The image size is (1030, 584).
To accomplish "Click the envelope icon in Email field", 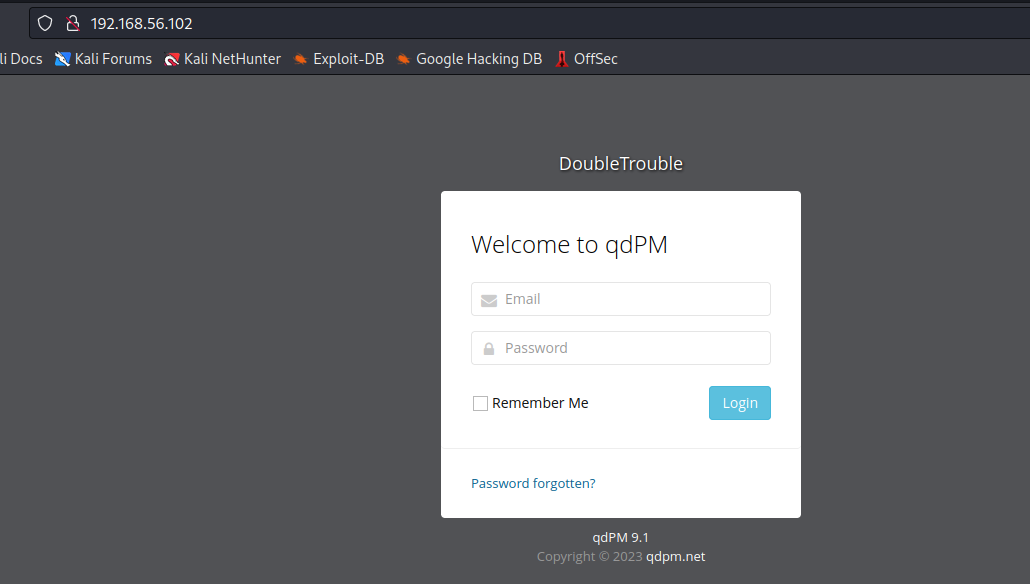I will tap(489, 300).
